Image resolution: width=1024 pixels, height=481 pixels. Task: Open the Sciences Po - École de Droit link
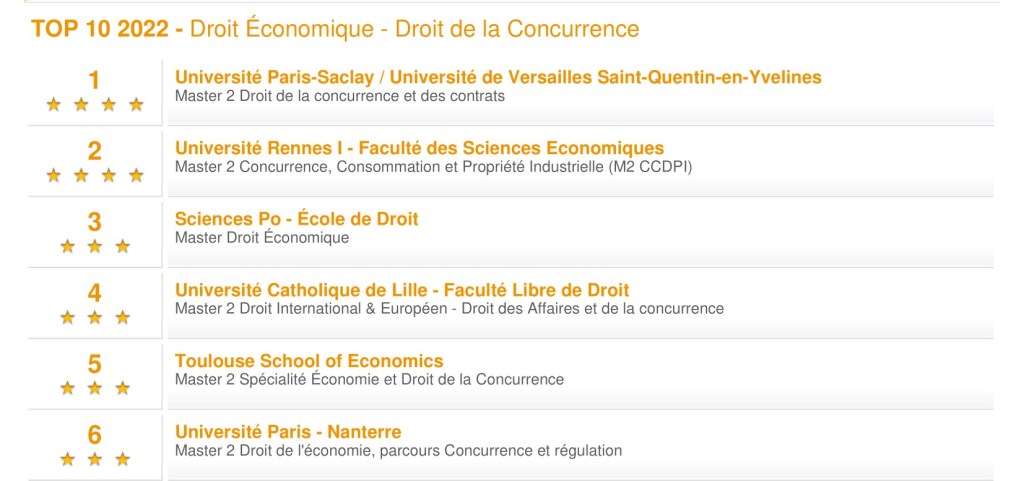pos(296,219)
